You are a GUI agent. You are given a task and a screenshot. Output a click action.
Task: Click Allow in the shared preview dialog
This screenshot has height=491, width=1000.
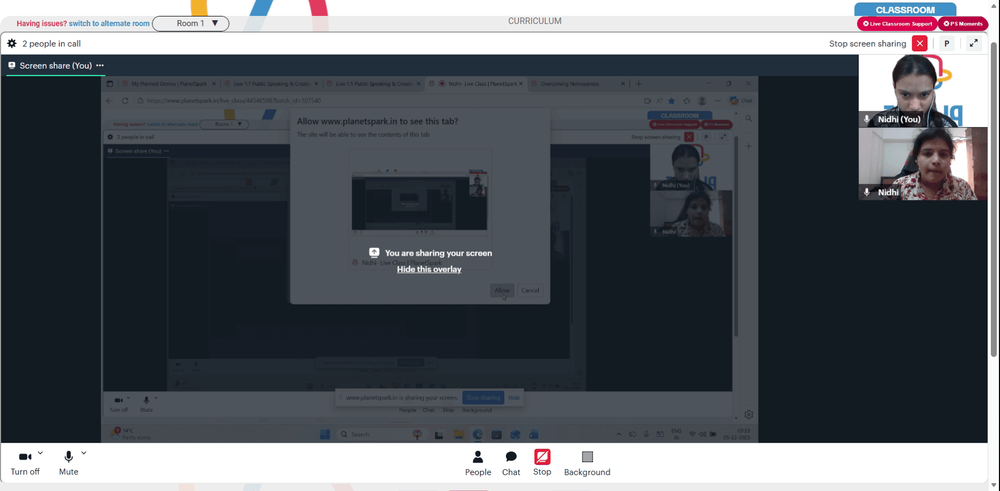tap(502, 290)
